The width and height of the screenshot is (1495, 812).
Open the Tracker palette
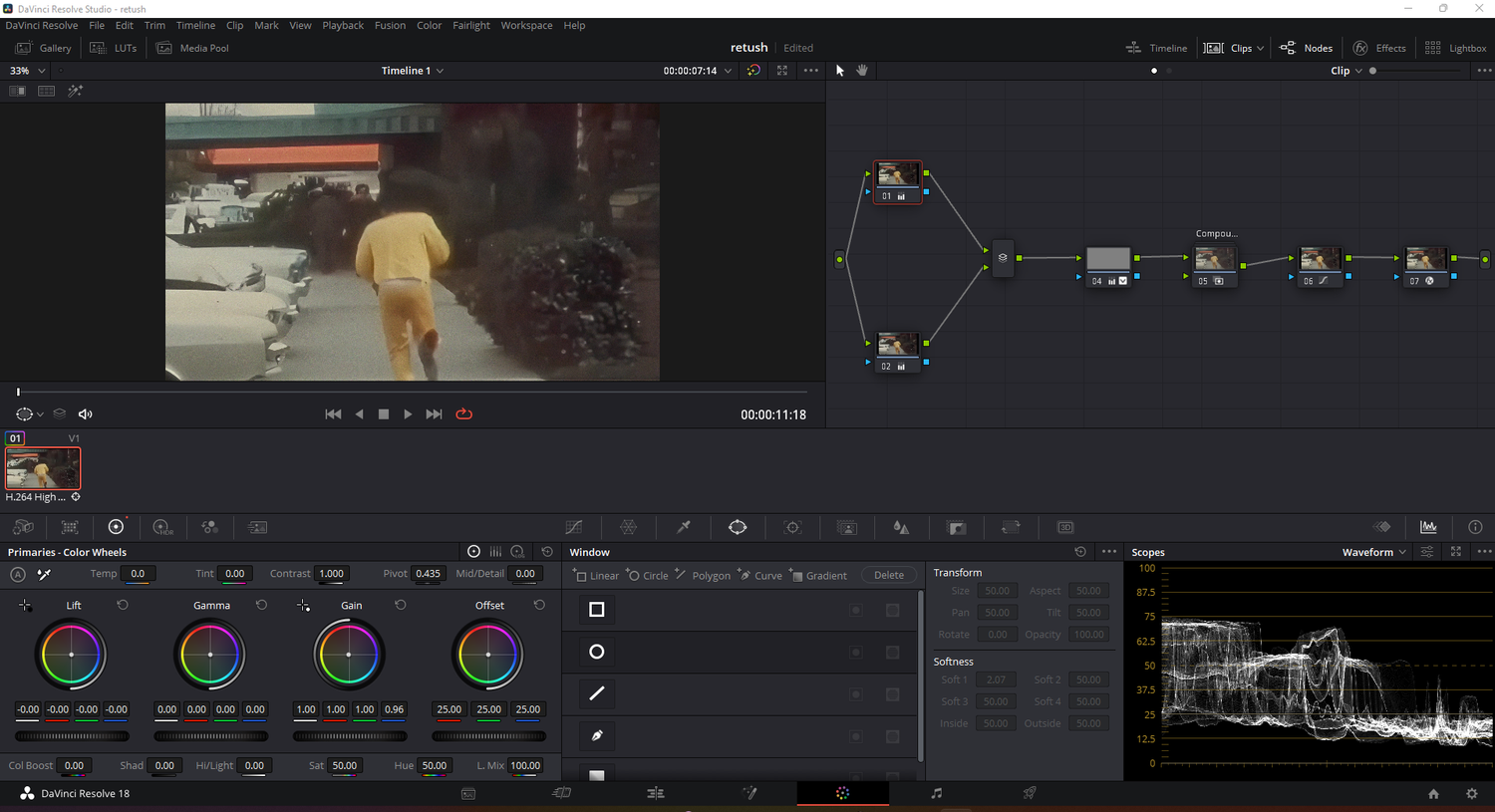(x=792, y=527)
